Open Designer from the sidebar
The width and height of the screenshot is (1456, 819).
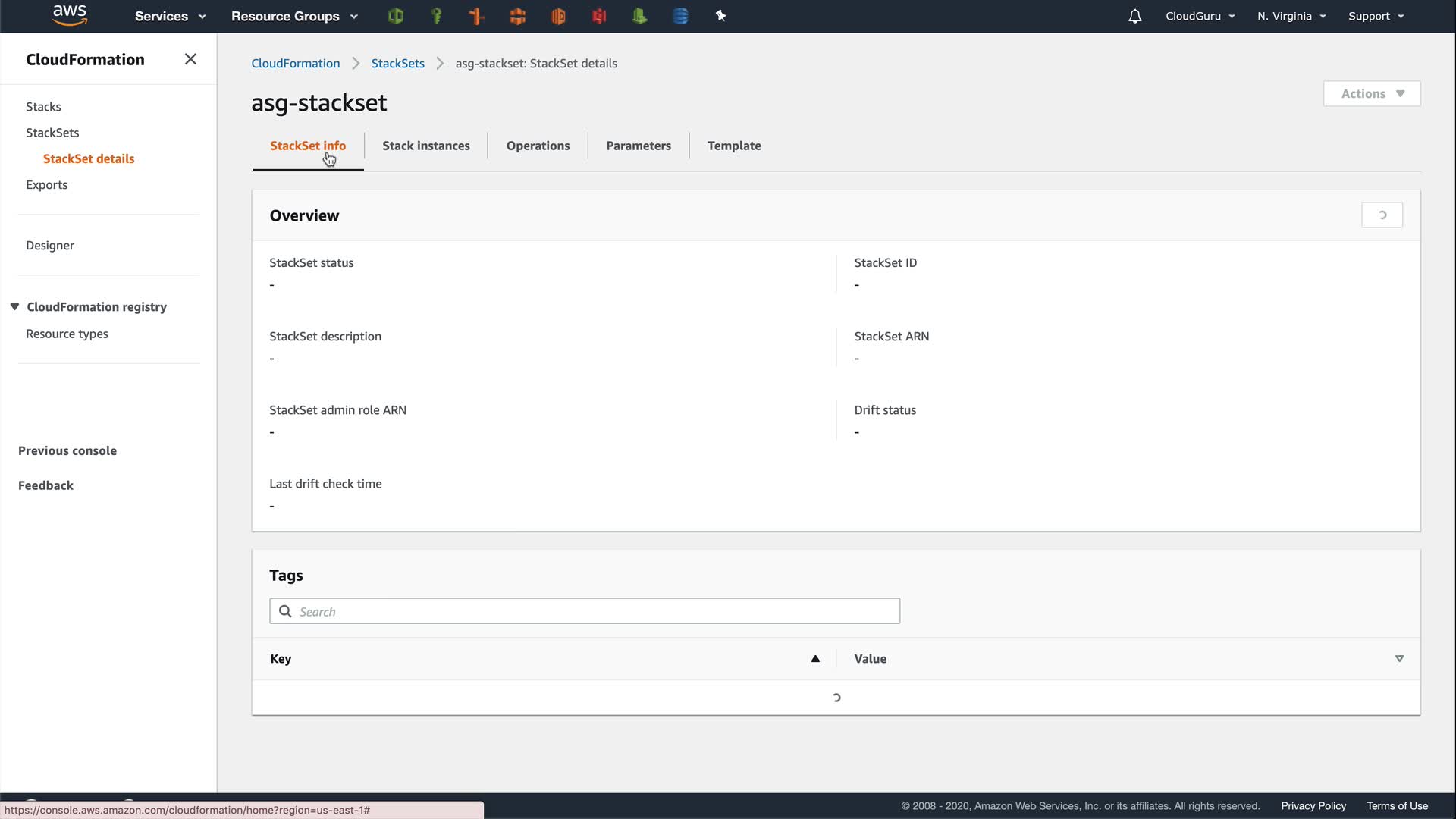tap(50, 246)
